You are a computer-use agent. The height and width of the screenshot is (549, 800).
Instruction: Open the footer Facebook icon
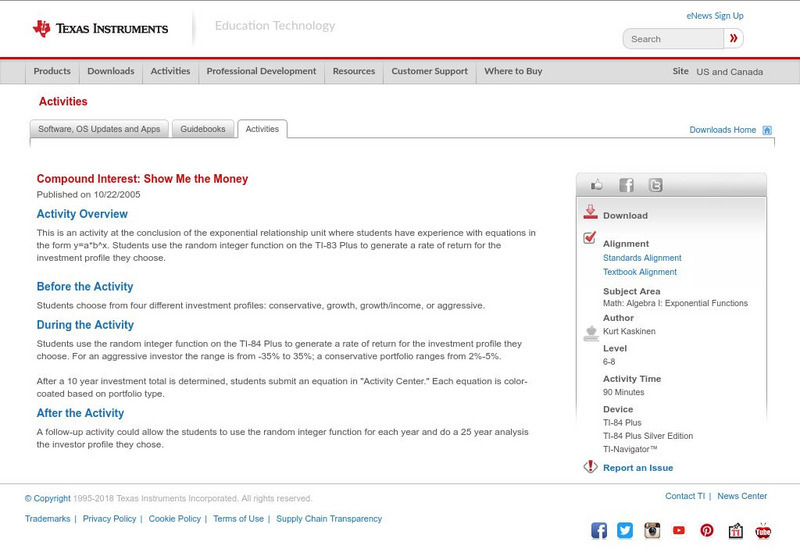pyautogui.click(x=599, y=531)
